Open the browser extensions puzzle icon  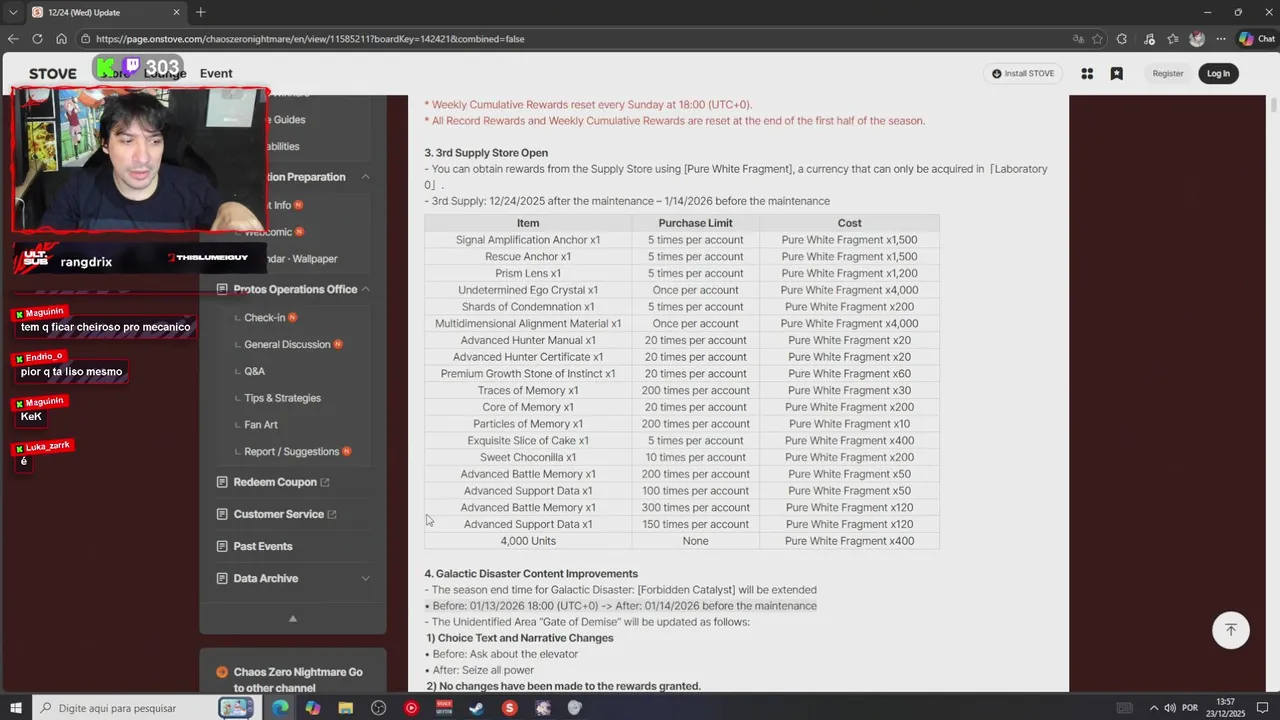coord(1122,39)
